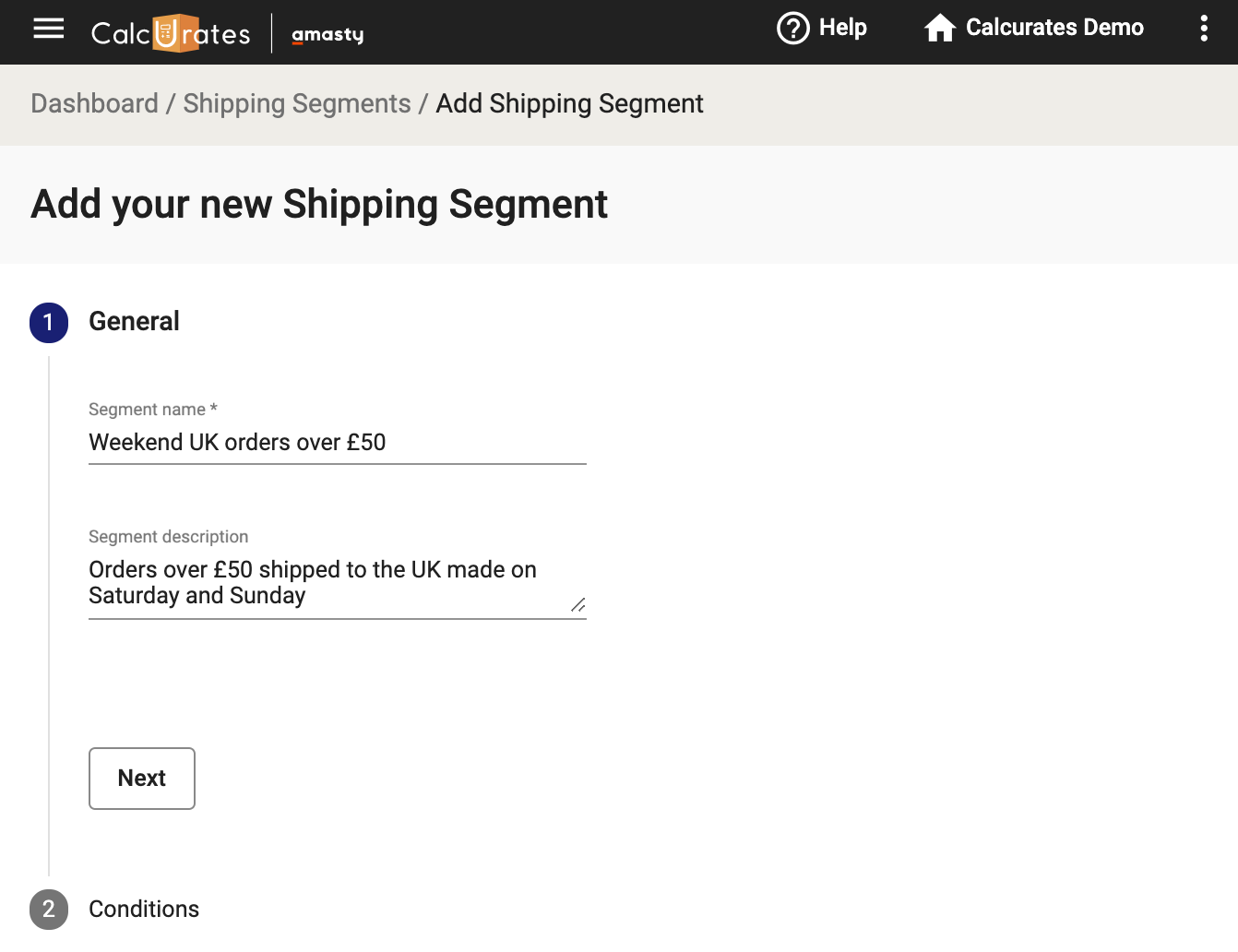This screenshot has height=952, width=1238.
Task: Open the three-dot more options menu
Action: (x=1204, y=28)
